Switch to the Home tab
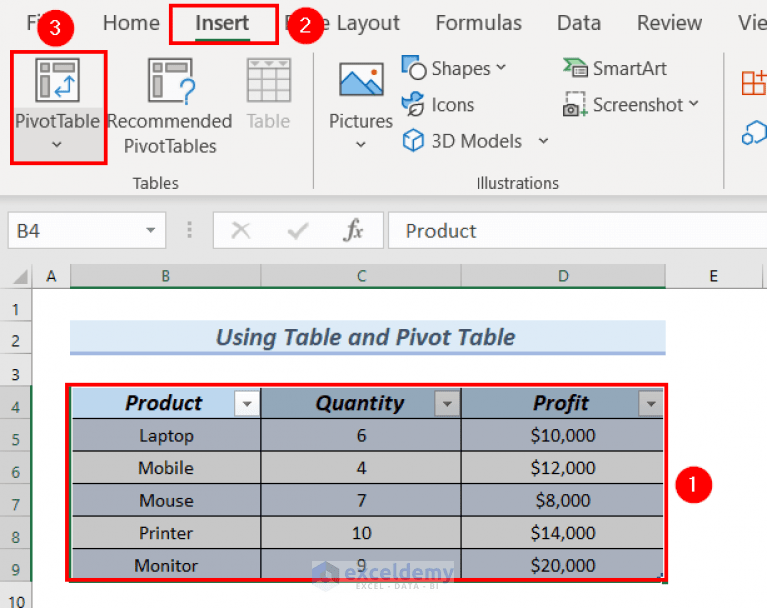The width and height of the screenshot is (767, 608). [131, 23]
